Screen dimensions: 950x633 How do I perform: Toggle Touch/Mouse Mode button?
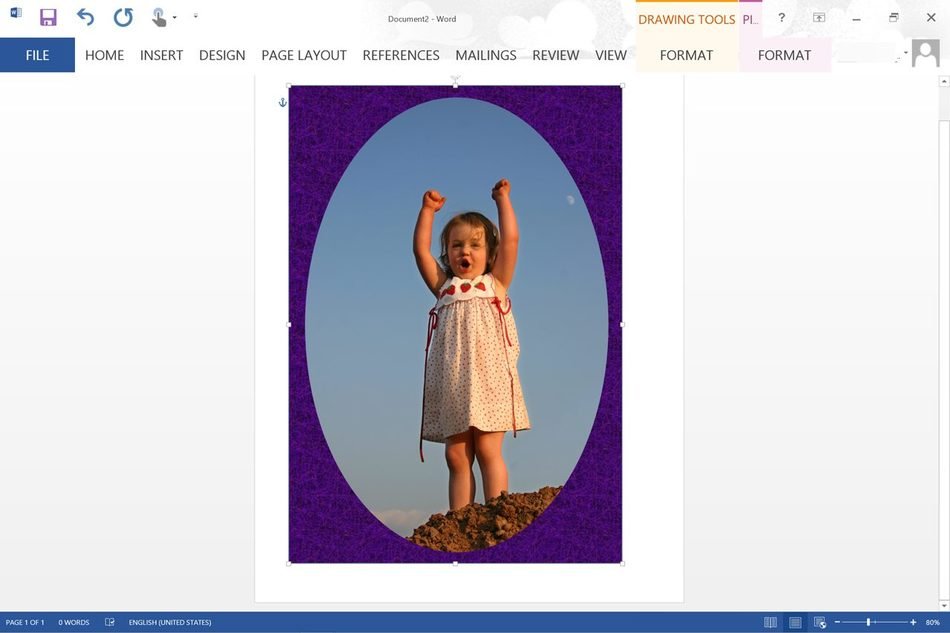(158, 17)
